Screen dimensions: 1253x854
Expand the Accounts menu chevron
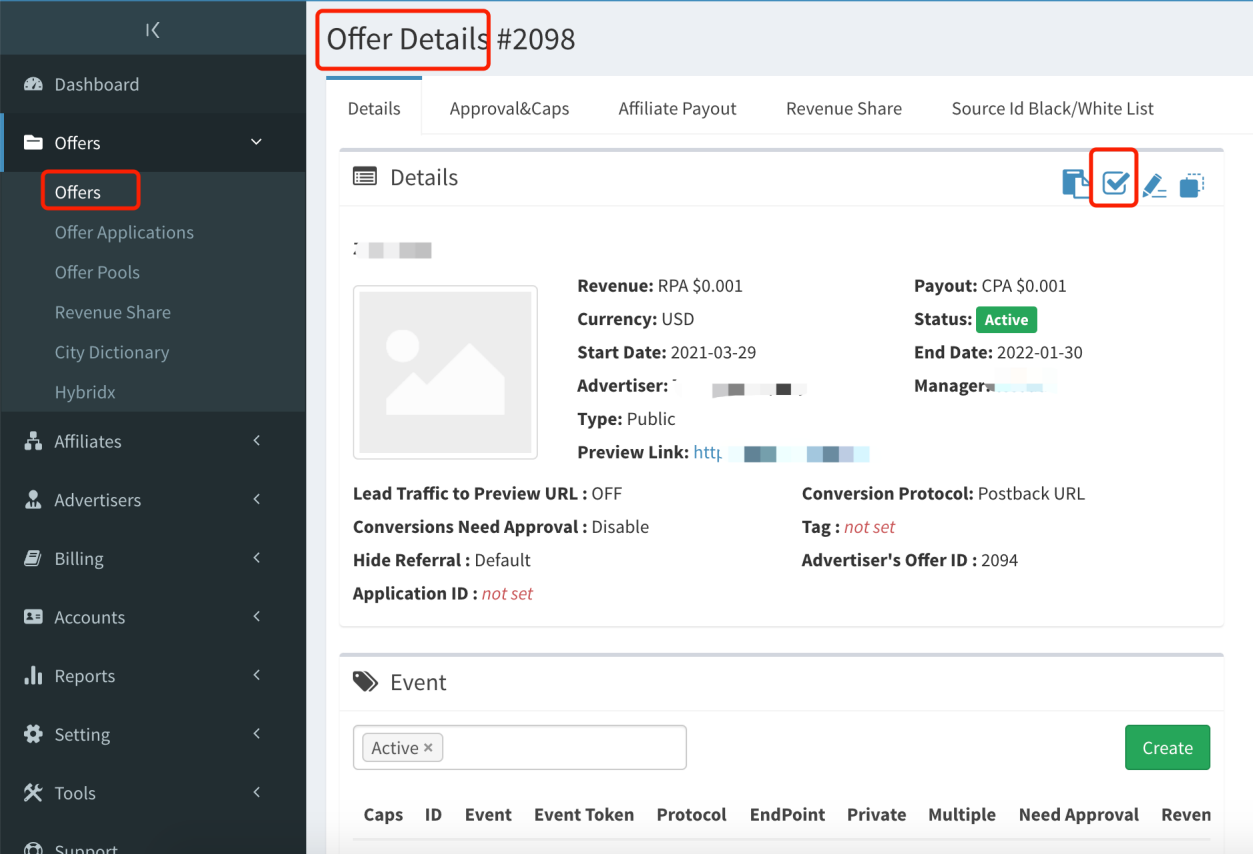coord(257,616)
